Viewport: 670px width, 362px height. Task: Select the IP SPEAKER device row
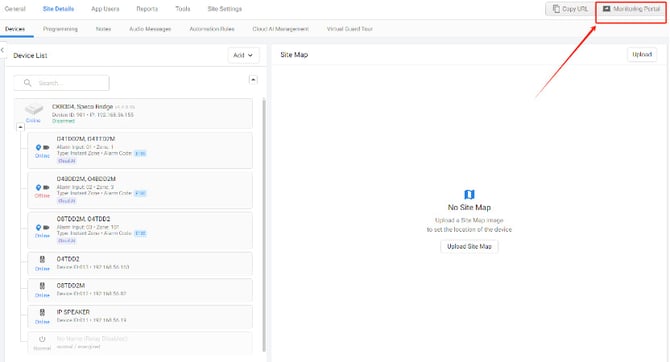140,316
